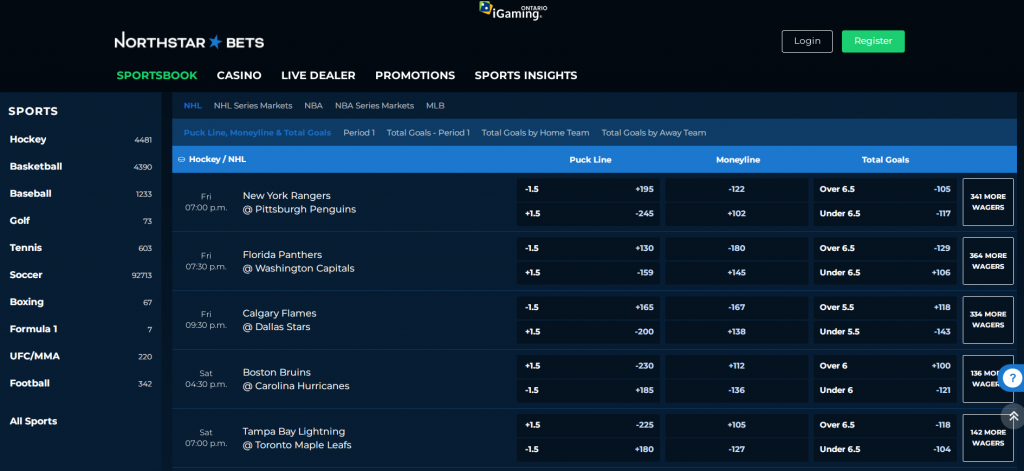This screenshot has width=1024, height=471.
Task: Open the Sportsbook tab
Action: pyautogui.click(x=157, y=76)
